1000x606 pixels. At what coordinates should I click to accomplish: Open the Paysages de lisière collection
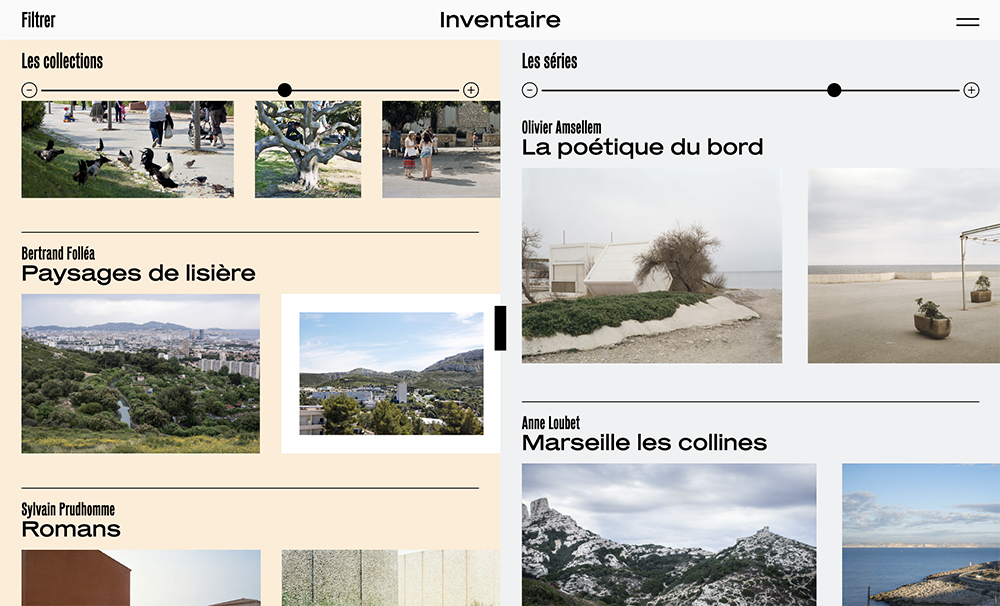(138, 274)
